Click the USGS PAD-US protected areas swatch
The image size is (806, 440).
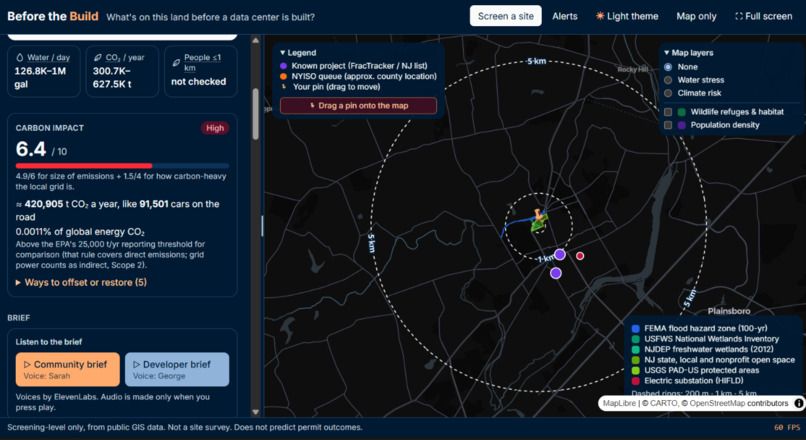pos(635,370)
